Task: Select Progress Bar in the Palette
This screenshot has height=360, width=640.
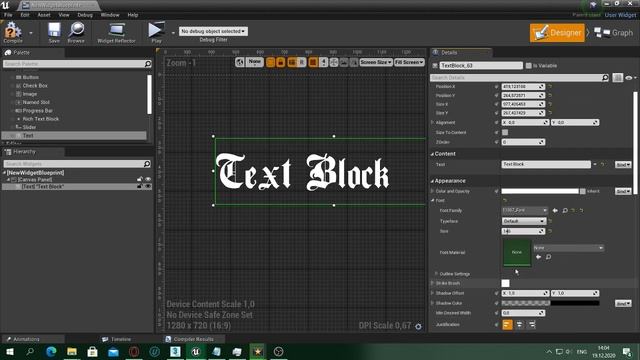Action: click(x=38, y=111)
